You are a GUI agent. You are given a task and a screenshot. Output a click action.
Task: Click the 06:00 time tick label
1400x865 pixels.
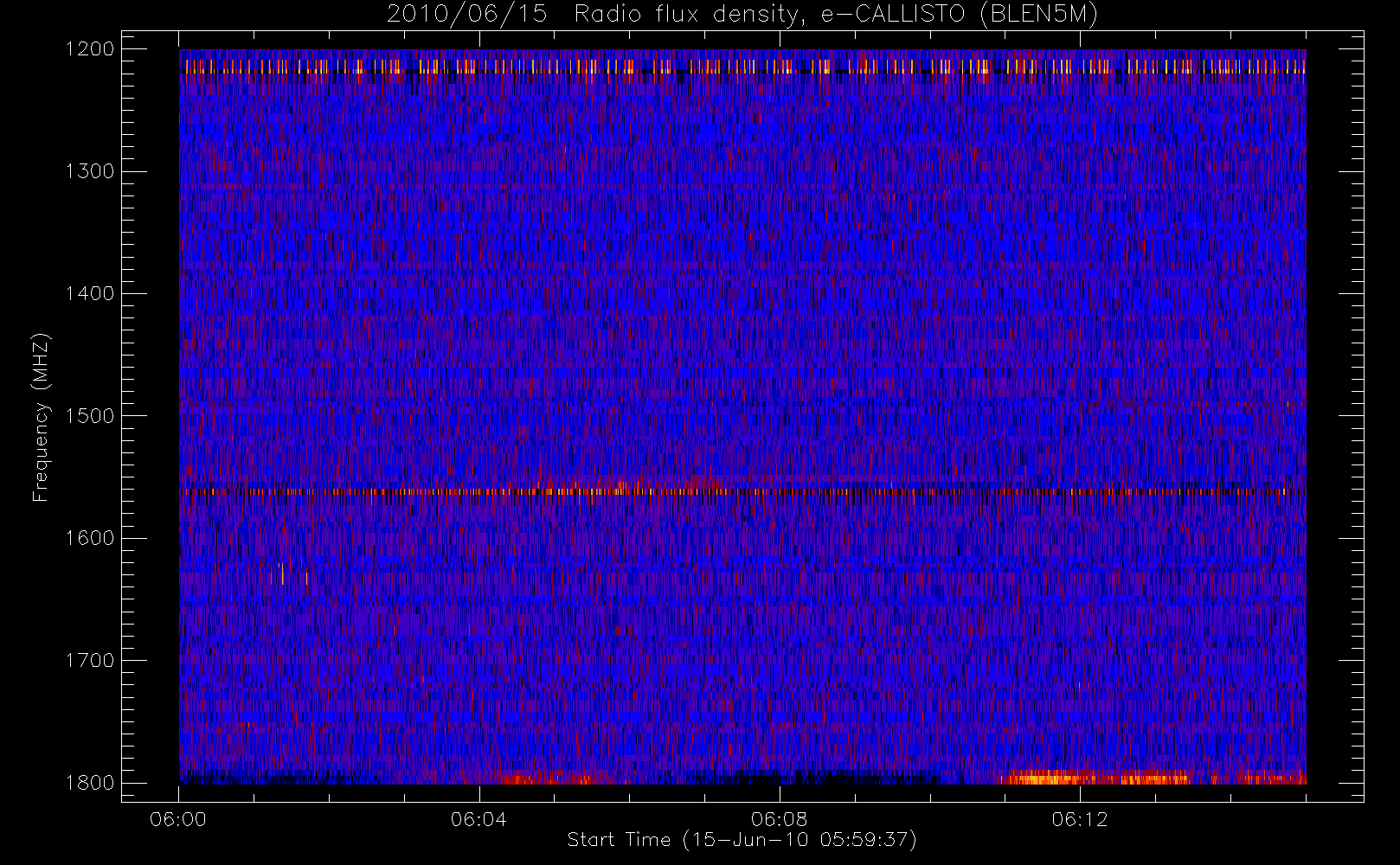click(178, 819)
